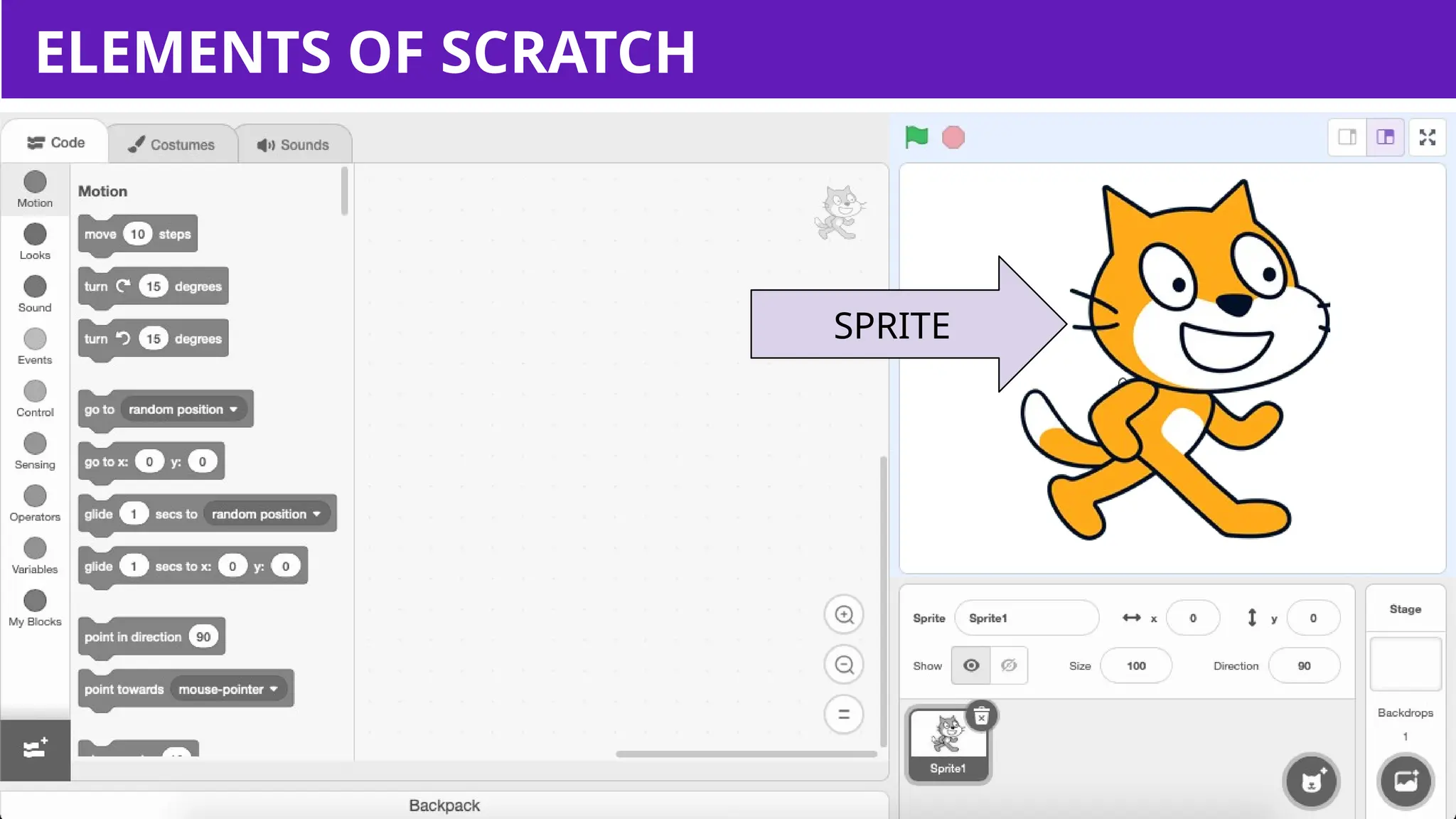The width and height of the screenshot is (1456, 819).
Task: Select the Operators block category
Action: (35, 503)
